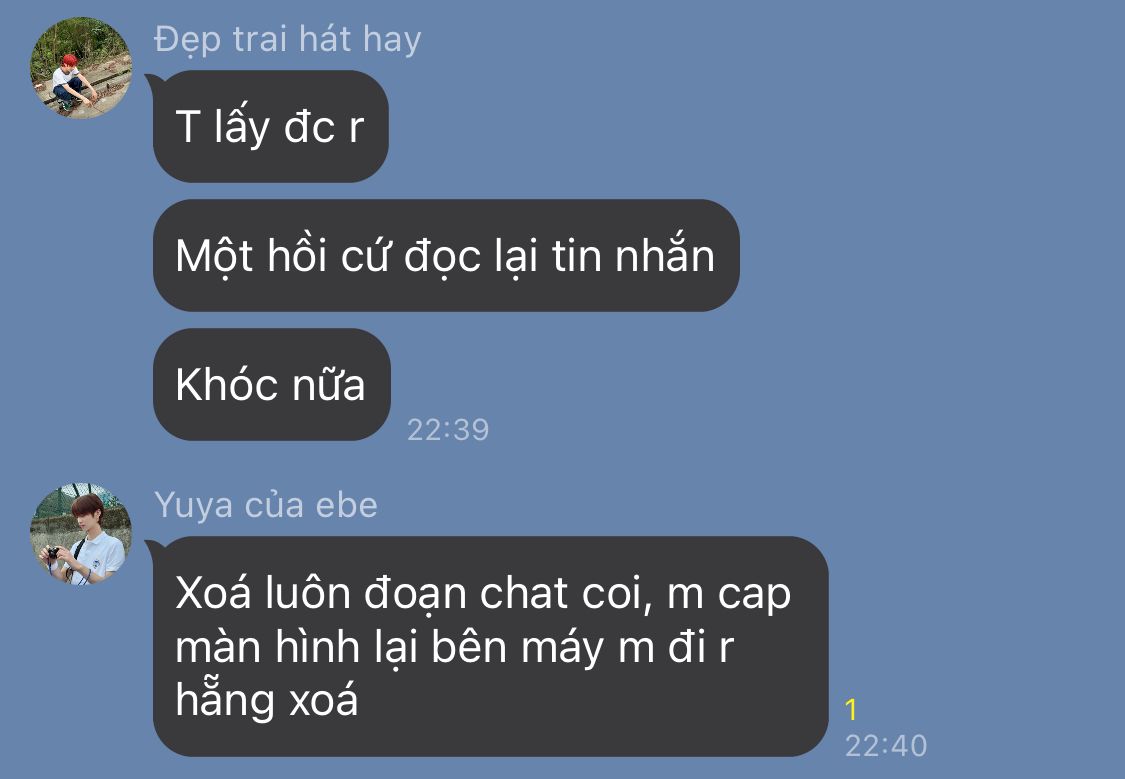The width and height of the screenshot is (1125, 779).
Task: Click the word "Yuya" in the sender name
Action: coord(194,506)
